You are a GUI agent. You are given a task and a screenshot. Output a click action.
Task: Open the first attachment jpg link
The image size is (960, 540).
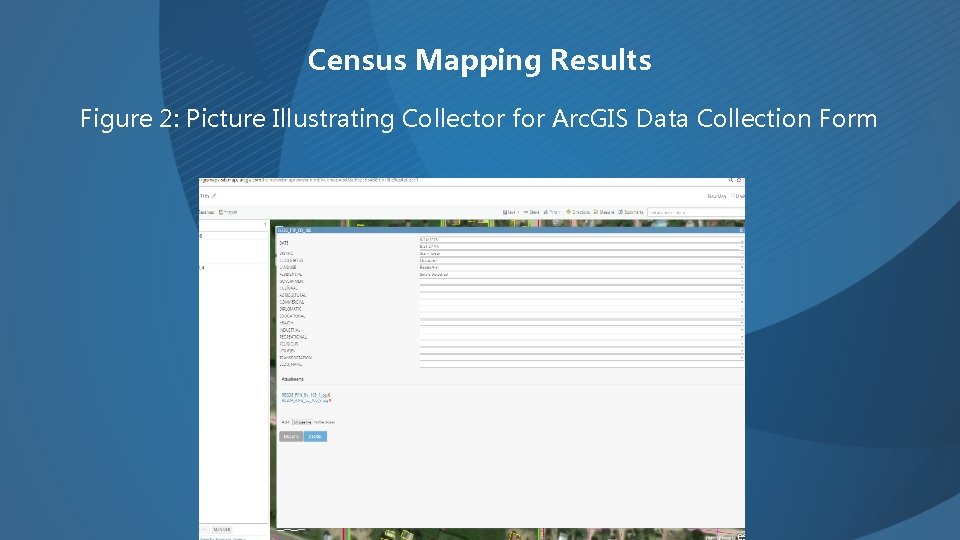click(304, 396)
